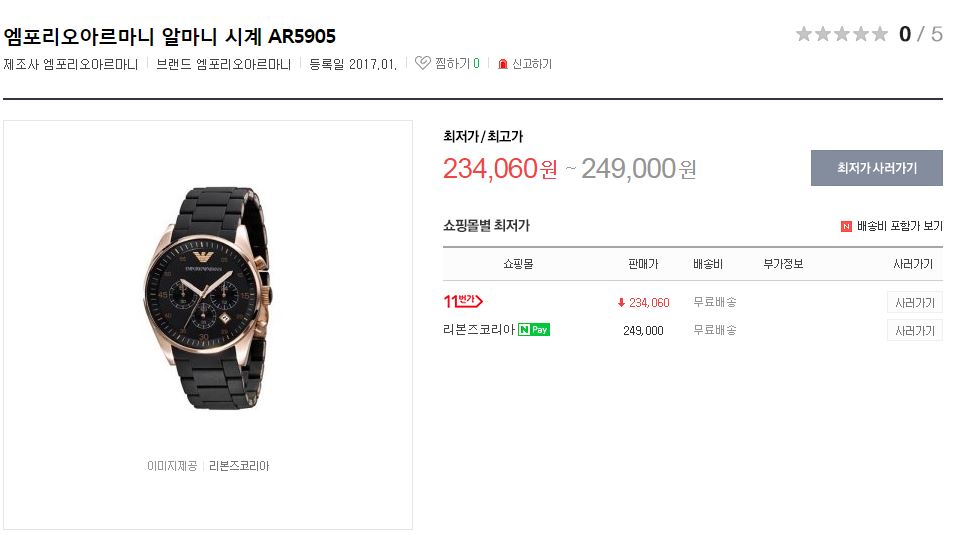
Task: Click the 11번가 shop logo
Action: pyautogui.click(x=463, y=301)
